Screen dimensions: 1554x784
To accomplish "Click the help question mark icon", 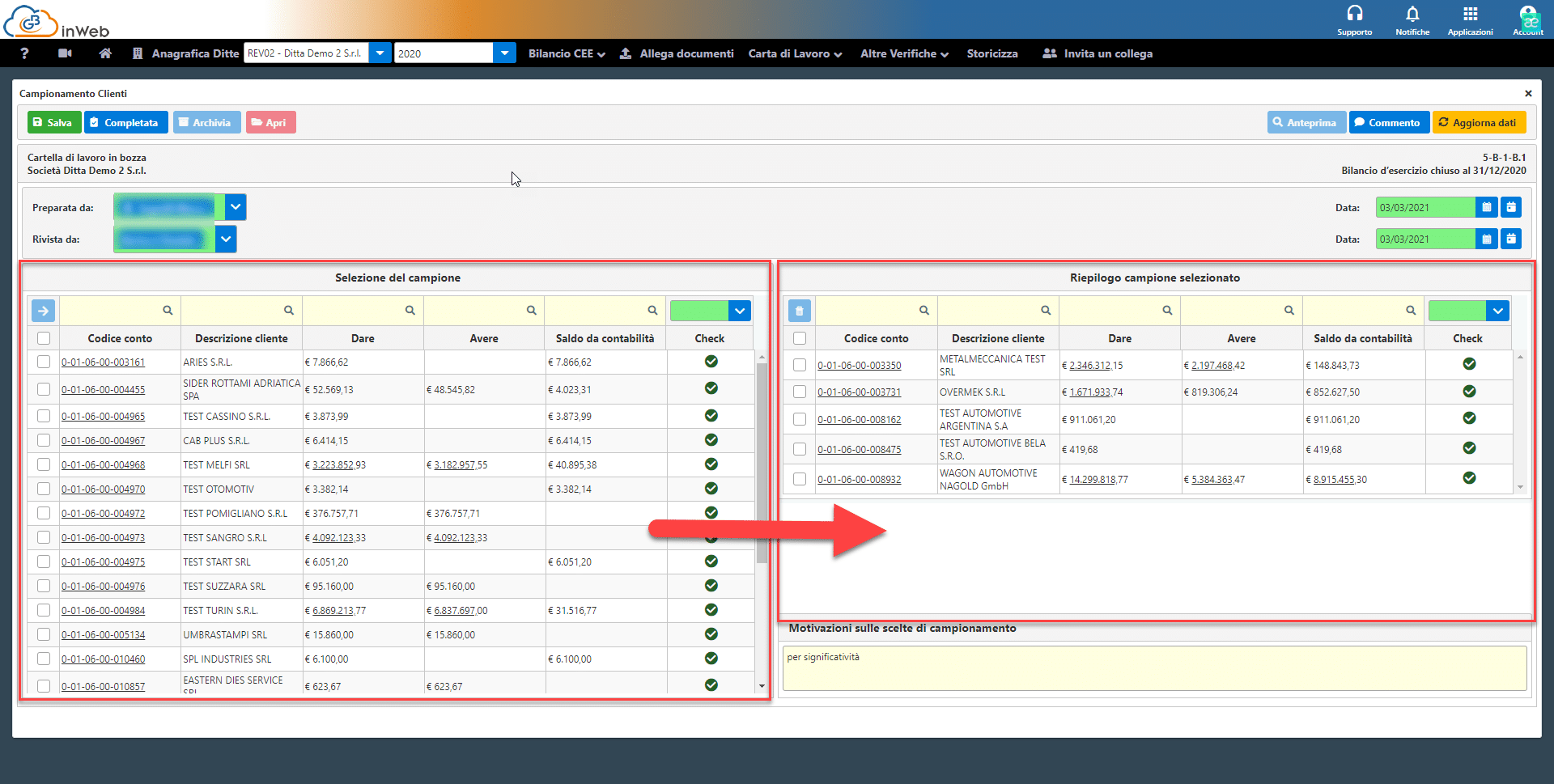I will click(x=24, y=53).
